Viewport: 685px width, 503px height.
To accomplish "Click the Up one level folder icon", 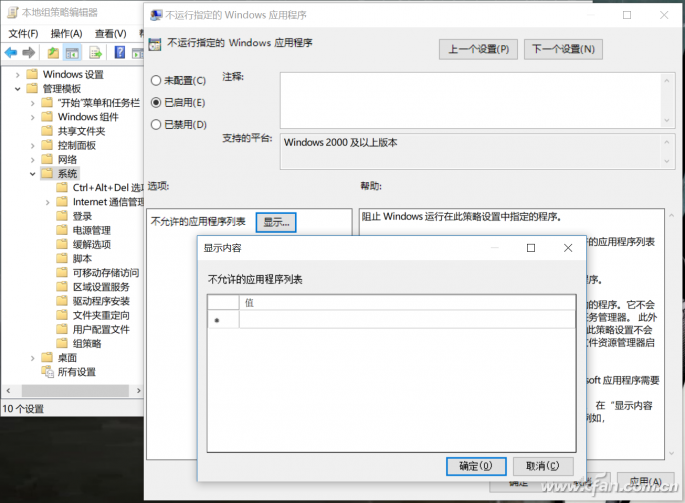I will [x=53, y=53].
